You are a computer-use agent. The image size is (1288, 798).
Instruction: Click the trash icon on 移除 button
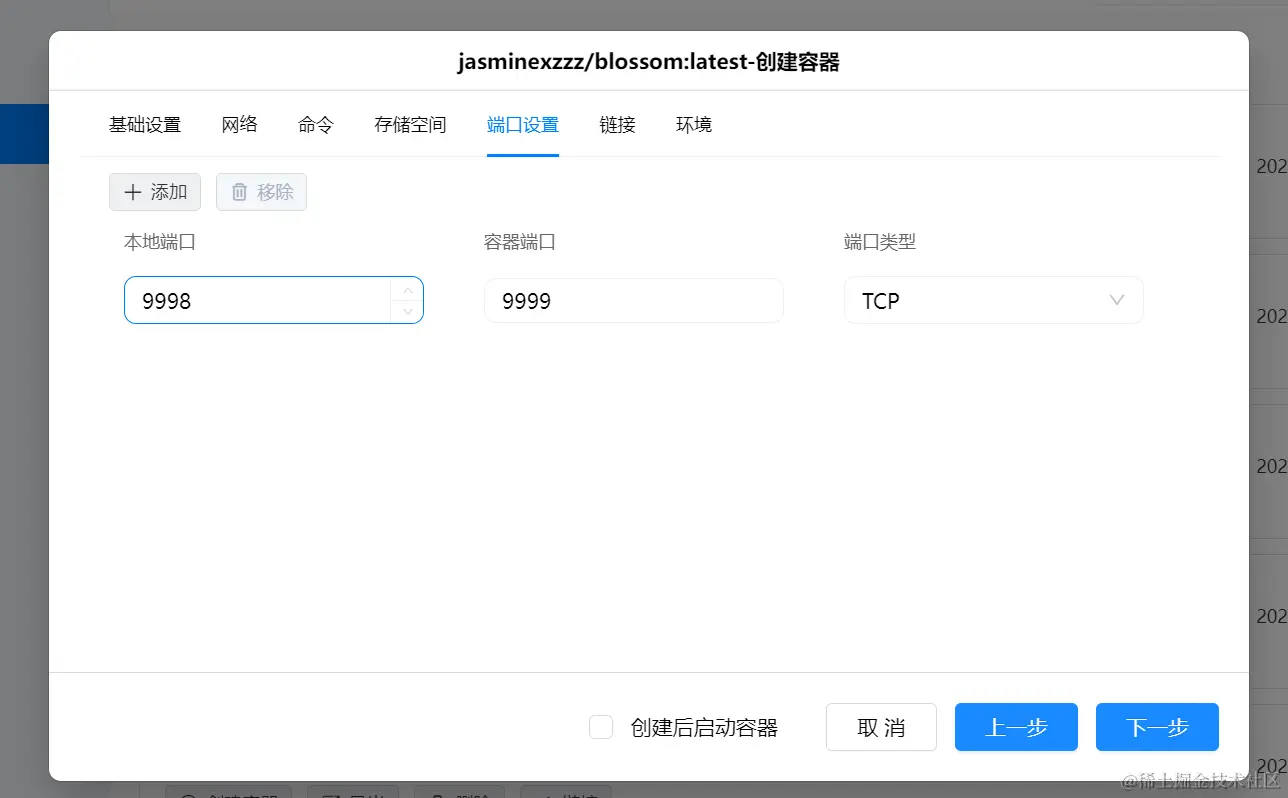coord(241,191)
